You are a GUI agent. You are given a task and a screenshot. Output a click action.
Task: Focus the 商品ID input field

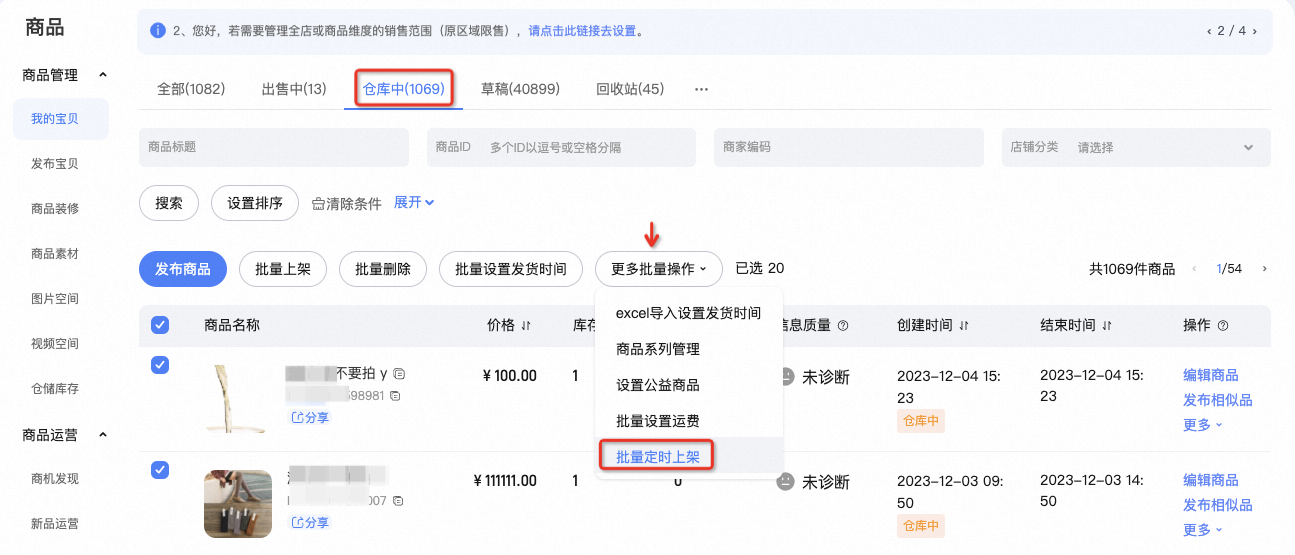click(561, 147)
